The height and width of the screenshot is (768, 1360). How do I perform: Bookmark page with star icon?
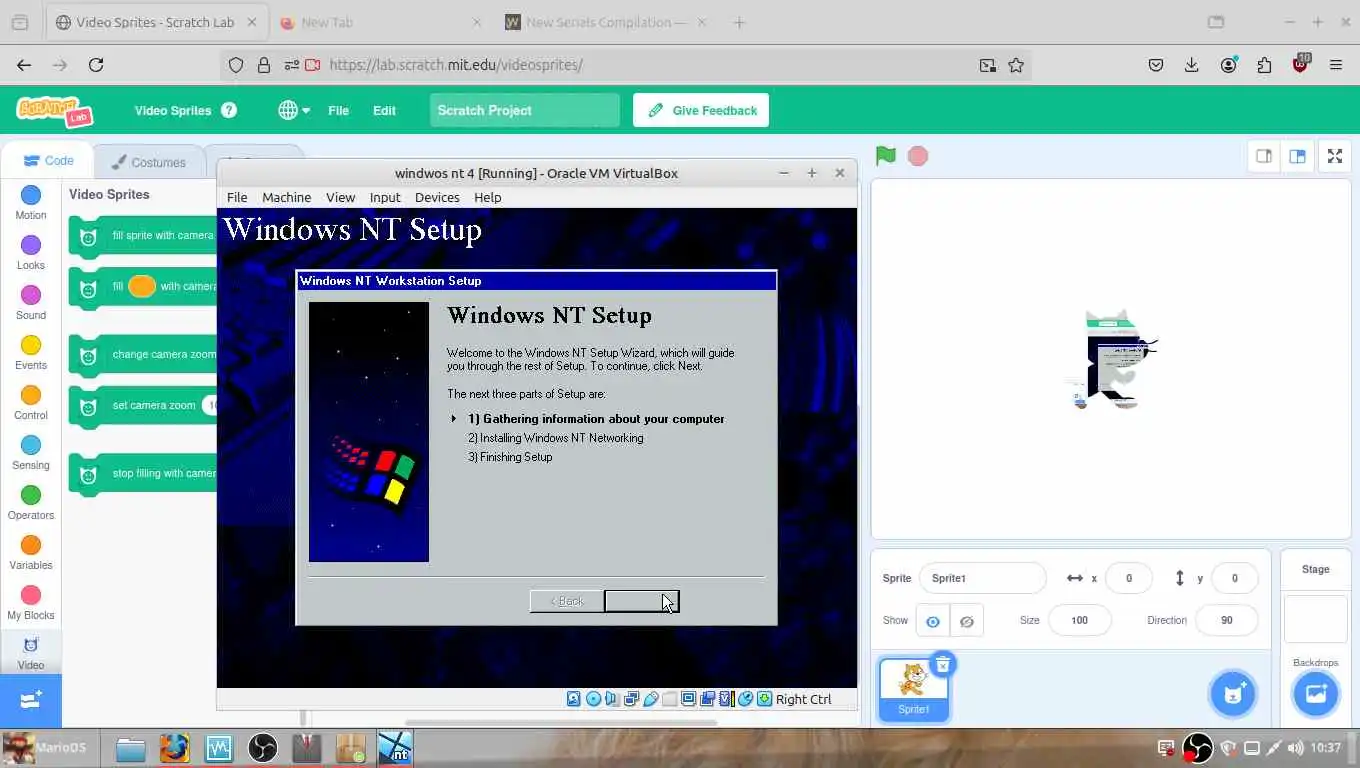click(x=1016, y=65)
